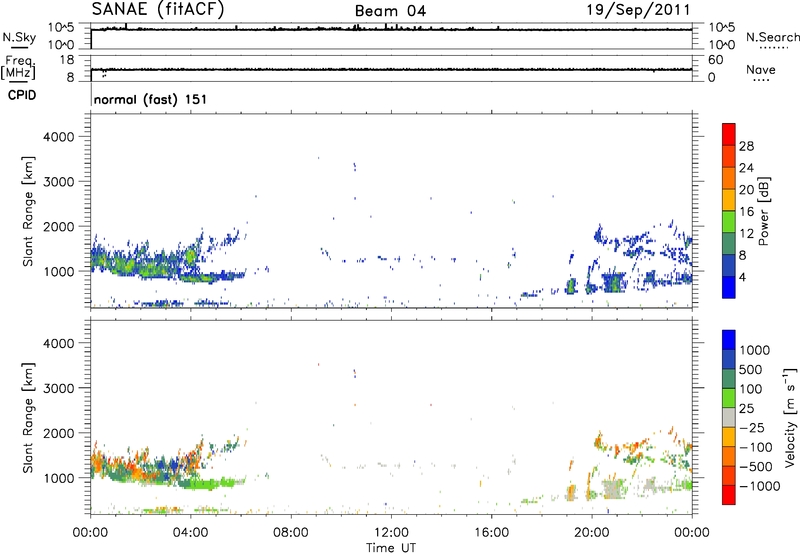Screen dimensions: 800x554
Task: Select the "N.Search" legend label
Action: pyautogui.click(x=772, y=37)
